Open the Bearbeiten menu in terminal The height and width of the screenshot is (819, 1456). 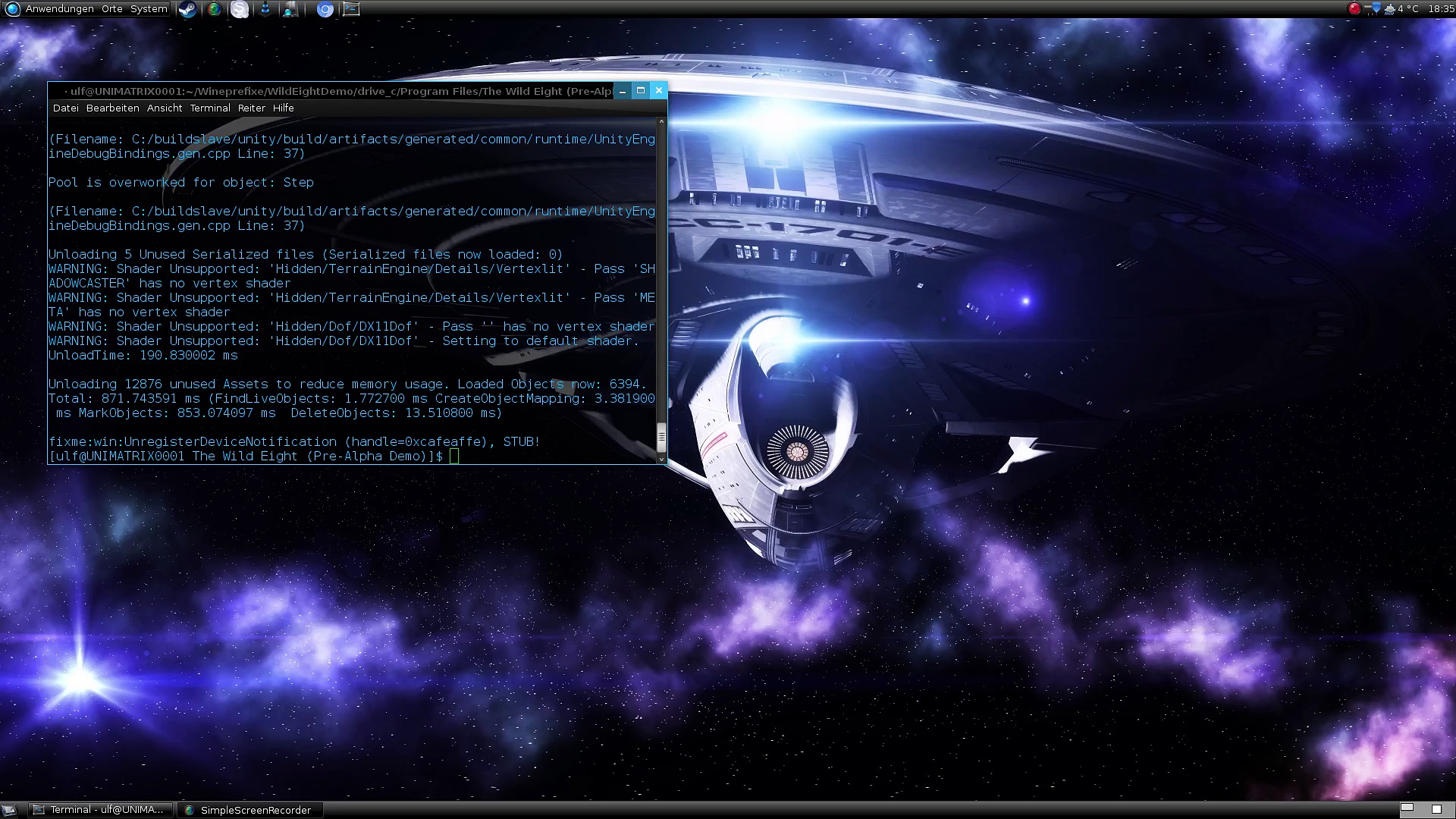[x=112, y=108]
